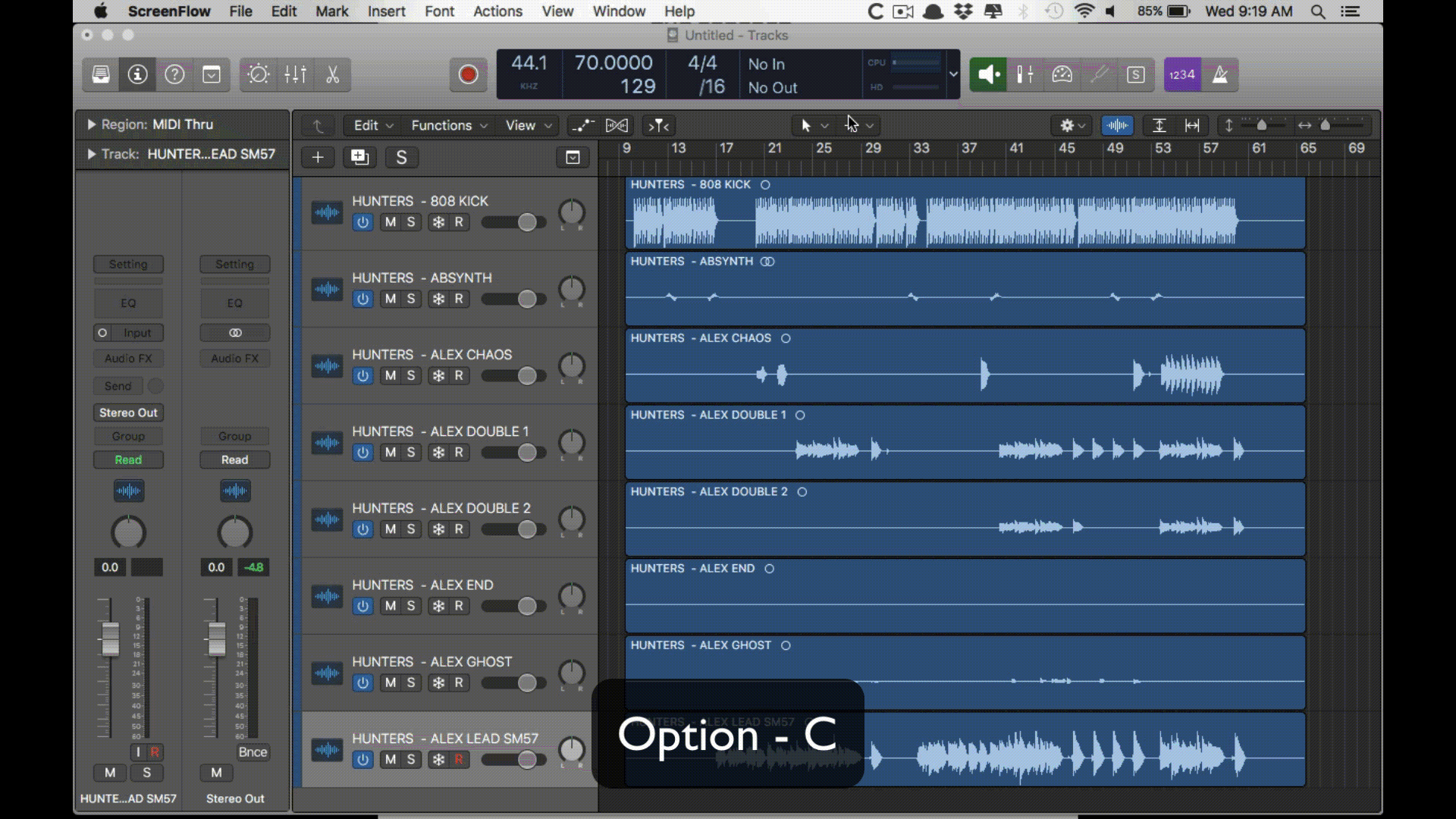
Task: Freeze the 808 KICK track via snowflake icon
Action: tap(437, 222)
